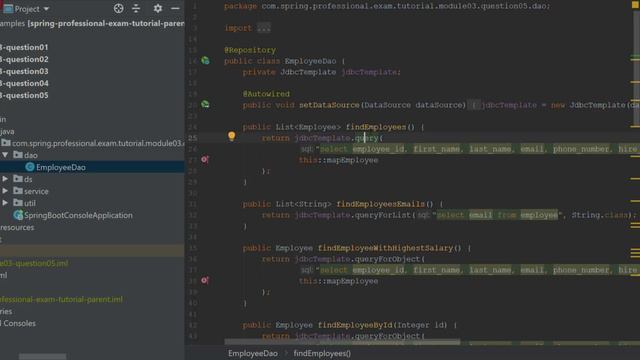640x360 pixels.
Task: Click the yellow lightbulb intention icon
Action: [x=231, y=136]
